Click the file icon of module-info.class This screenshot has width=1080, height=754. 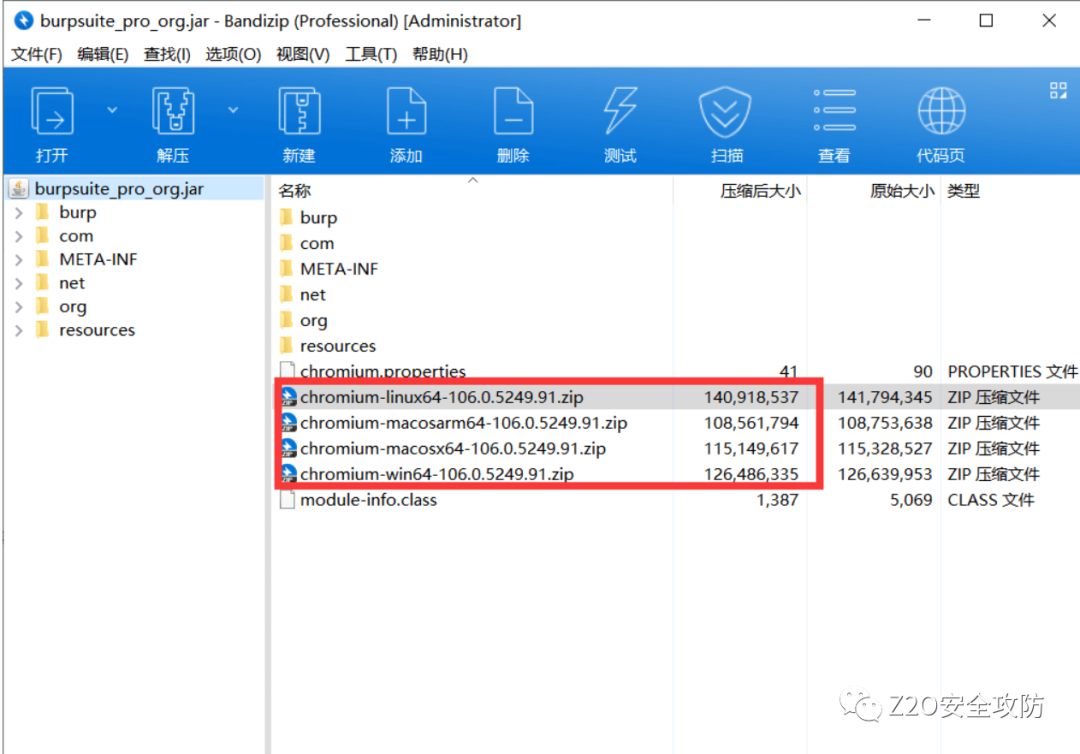pyautogui.click(x=287, y=500)
